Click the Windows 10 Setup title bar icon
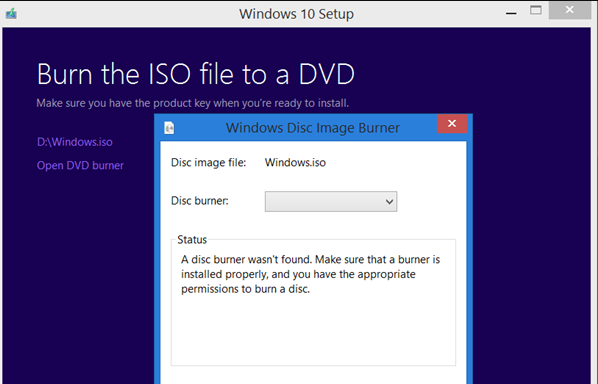This screenshot has height=384, width=598. (11, 14)
